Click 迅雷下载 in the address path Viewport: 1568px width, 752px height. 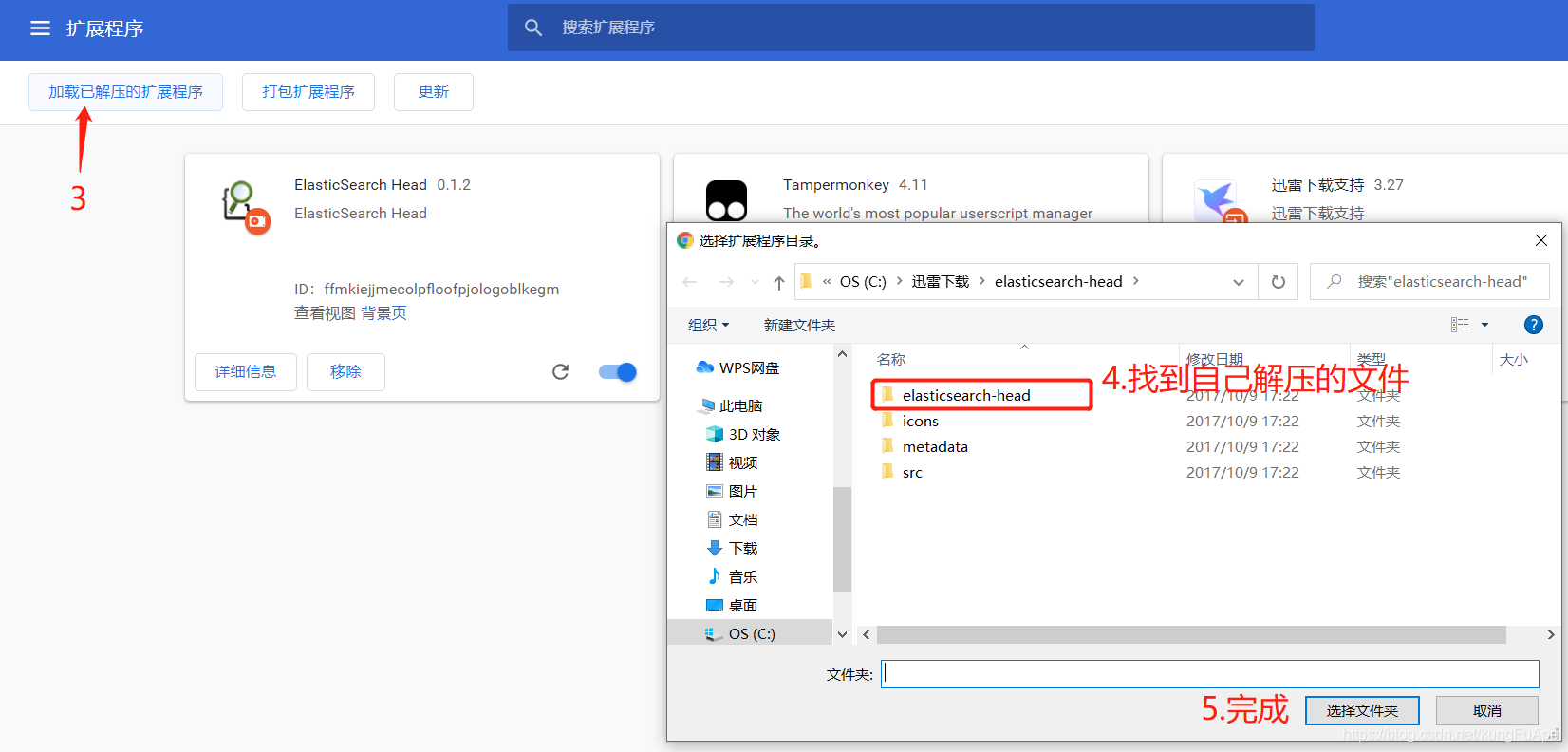(941, 282)
